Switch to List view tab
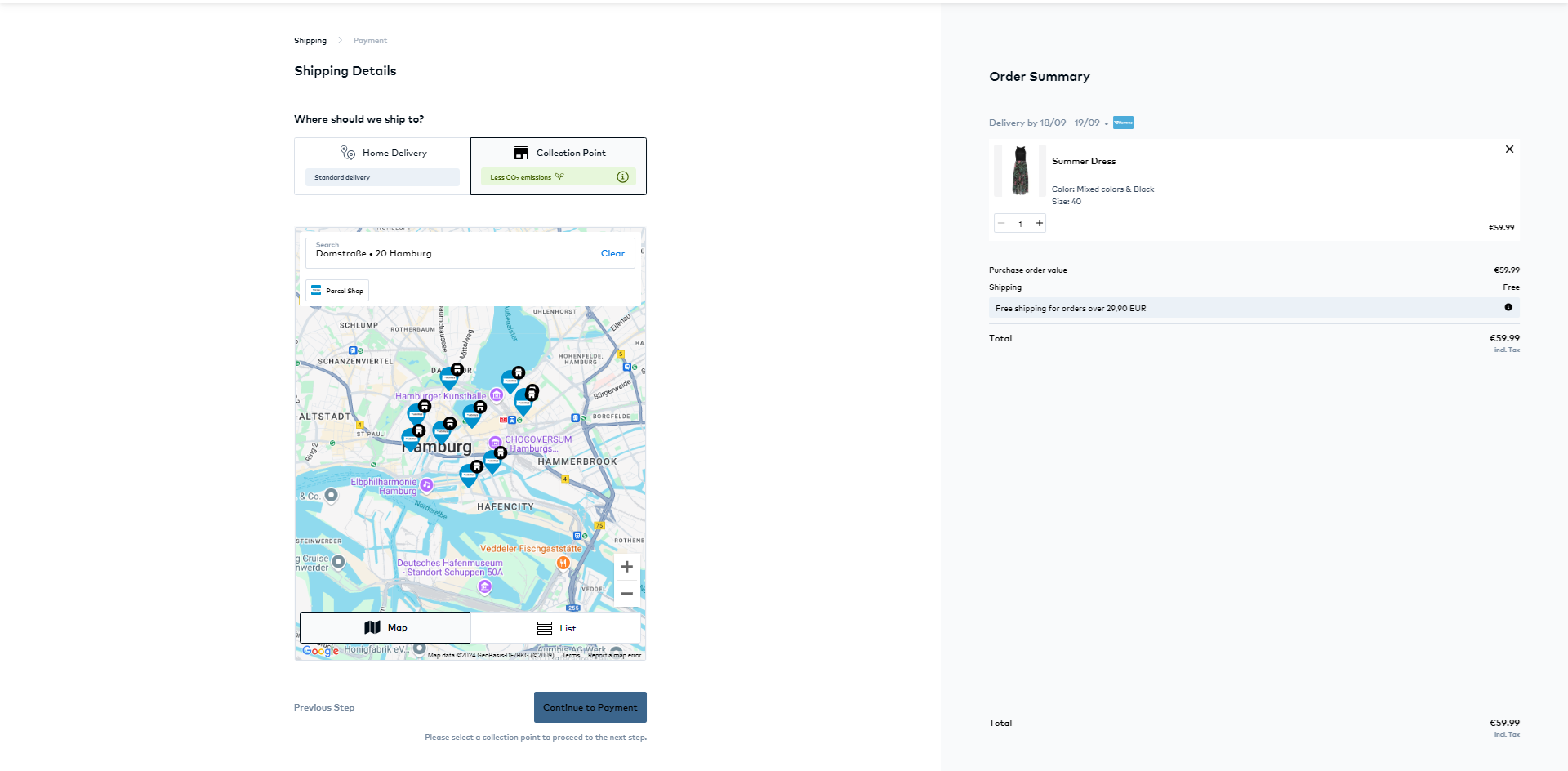 556,628
